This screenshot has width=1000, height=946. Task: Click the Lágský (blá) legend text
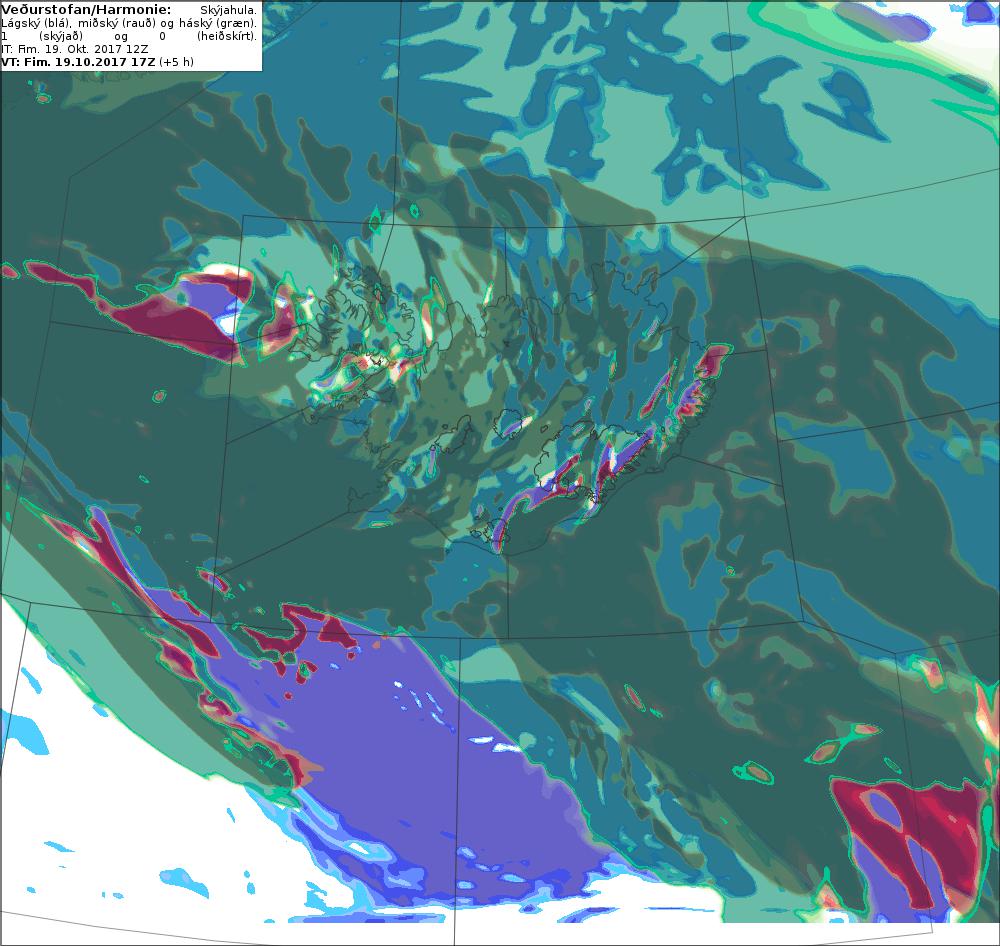pyautogui.click(x=34, y=23)
